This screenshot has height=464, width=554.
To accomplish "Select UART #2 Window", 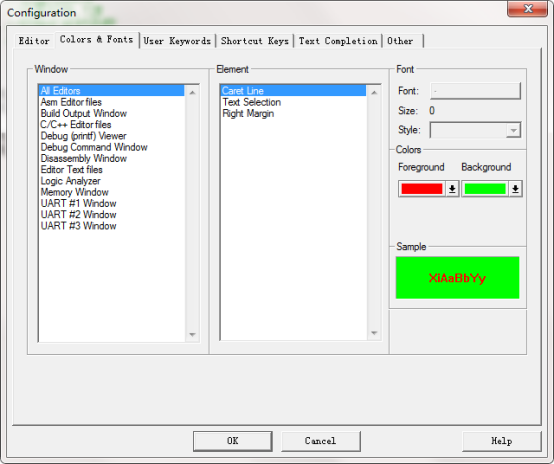I will click(x=112, y=215).
